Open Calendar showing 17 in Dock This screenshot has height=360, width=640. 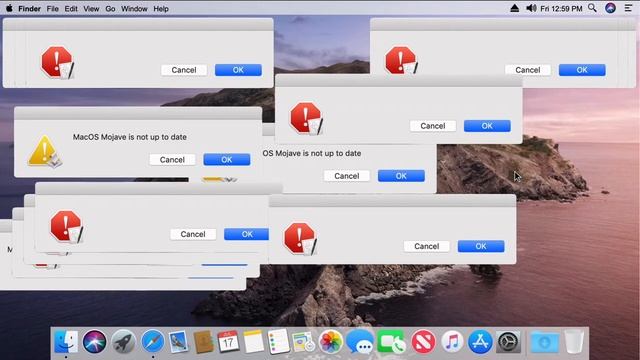pos(229,342)
